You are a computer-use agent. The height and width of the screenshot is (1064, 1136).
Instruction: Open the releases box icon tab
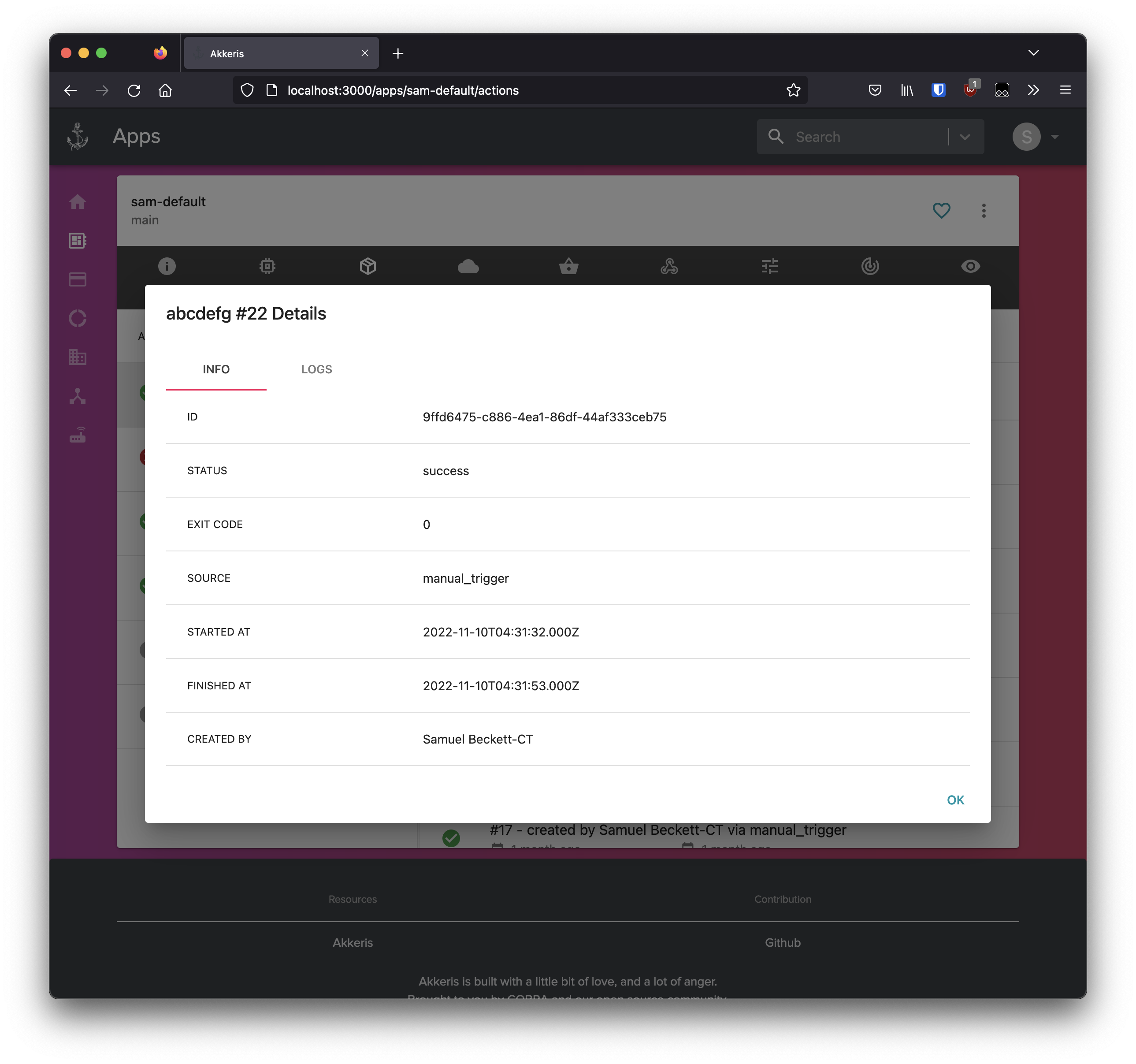click(x=368, y=266)
